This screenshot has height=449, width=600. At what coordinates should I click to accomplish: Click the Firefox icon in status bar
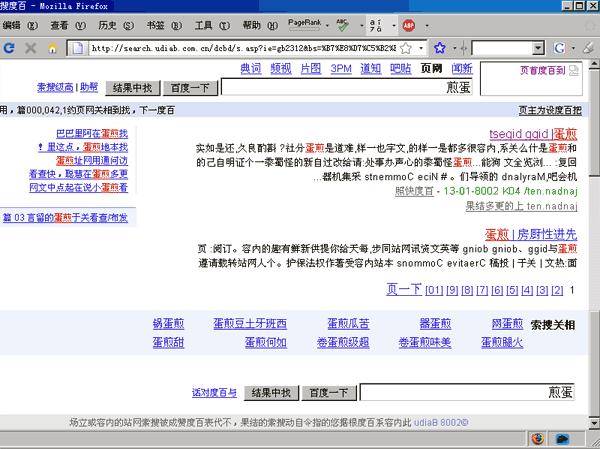click(x=538, y=438)
